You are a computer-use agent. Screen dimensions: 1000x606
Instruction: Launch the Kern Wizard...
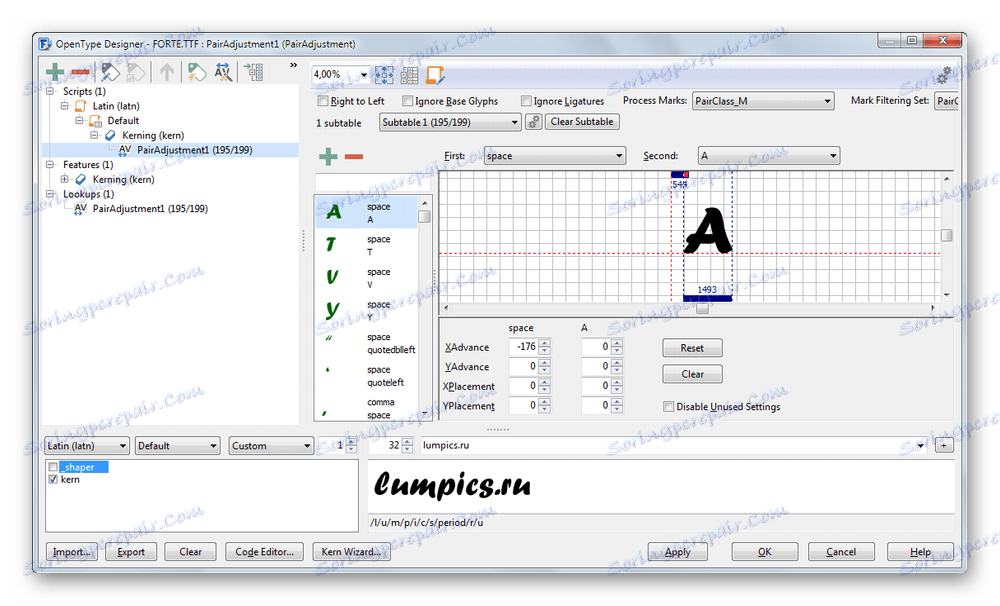tap(351, 552)
